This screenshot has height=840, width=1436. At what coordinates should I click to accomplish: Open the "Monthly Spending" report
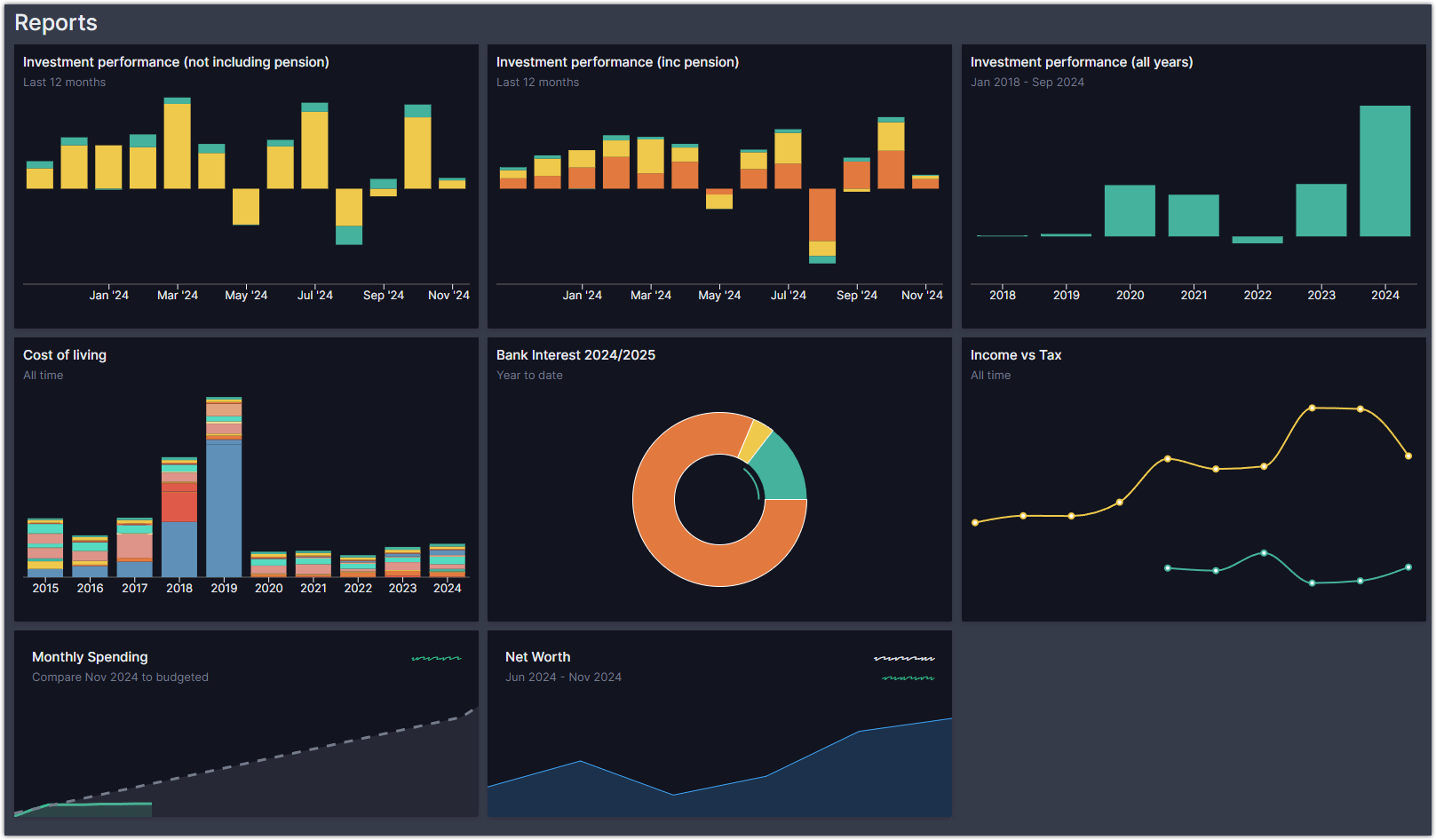coord(90,657)
